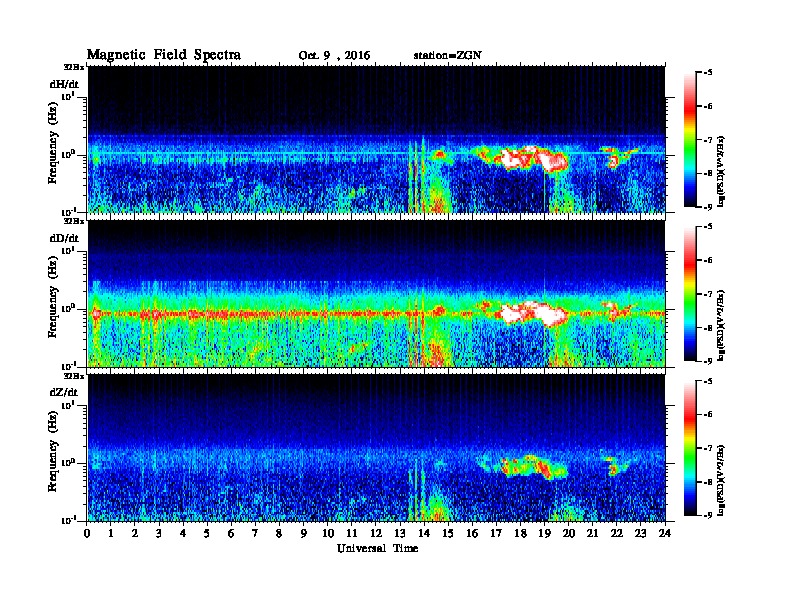The height and width of the screenshot is (612, 792).
Task: Click the 10⁻¹ frequency tick on dZ/dt panel
Action: point(68,520)
